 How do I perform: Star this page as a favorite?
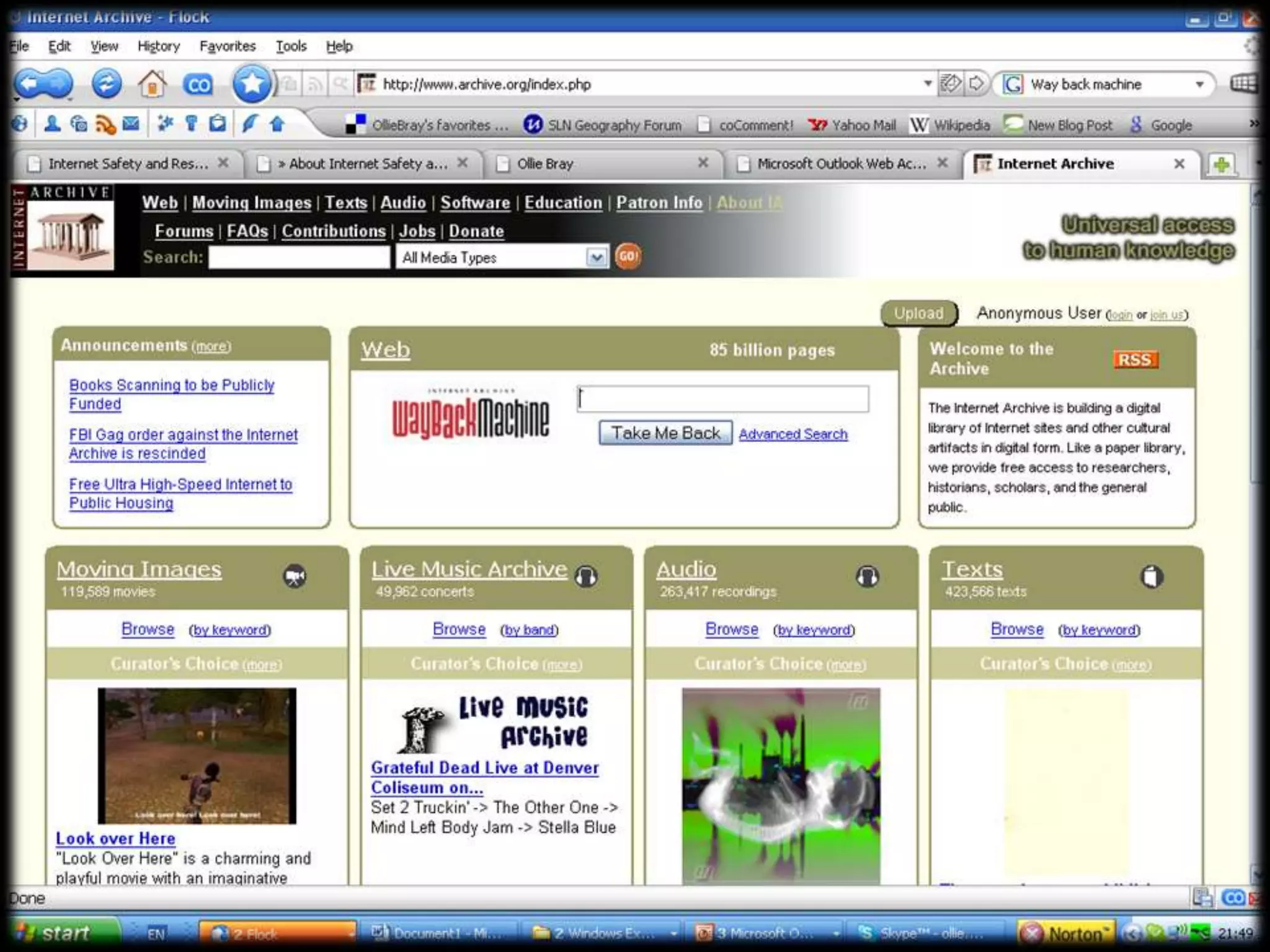[251, 84]
